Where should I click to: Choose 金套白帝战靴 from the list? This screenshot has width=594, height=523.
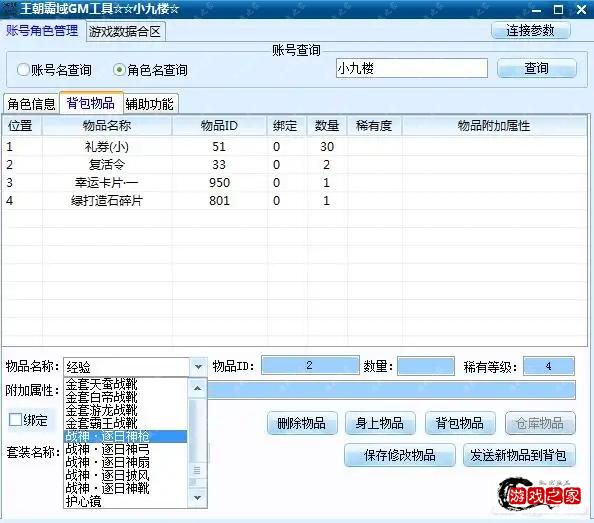coord(125,397)
